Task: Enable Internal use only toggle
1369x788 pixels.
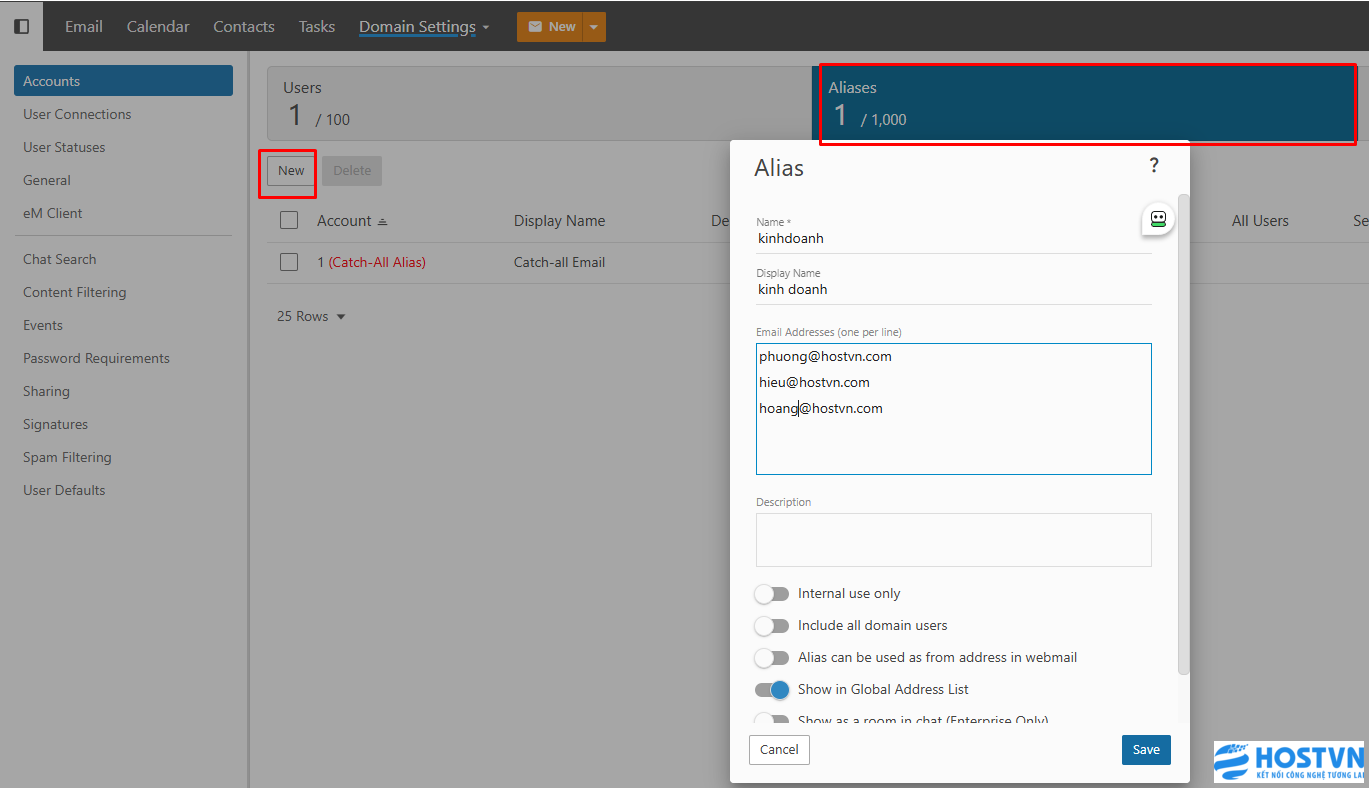Action: (771, 594)
